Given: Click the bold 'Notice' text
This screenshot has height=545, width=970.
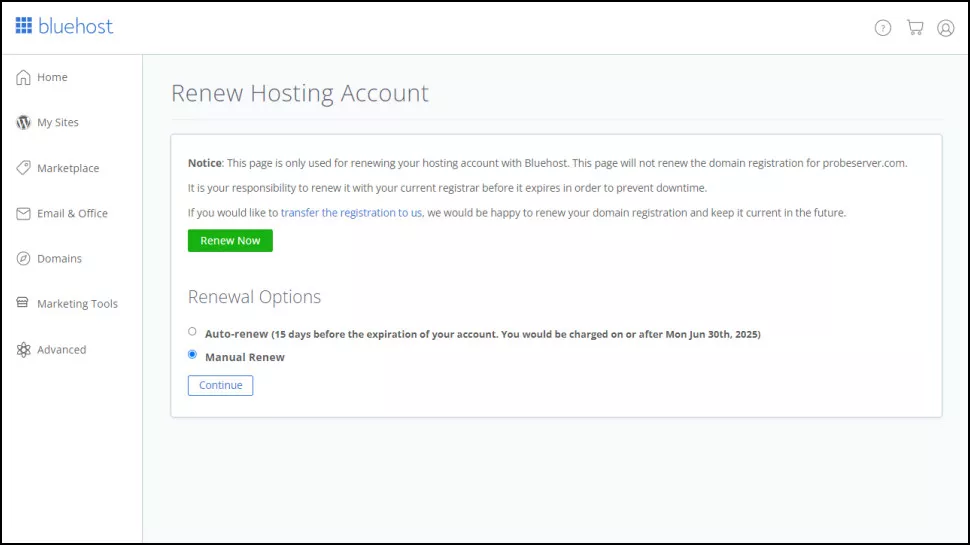Looking at the screenshot, I should coord(205,163).
